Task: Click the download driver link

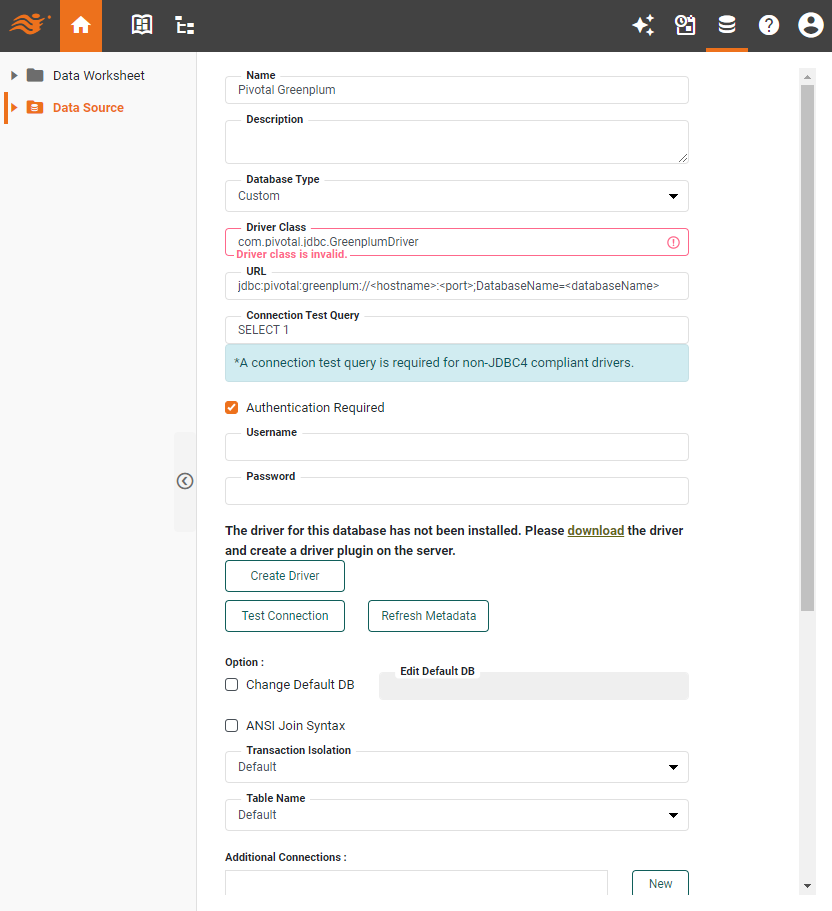Action: [x=595, y=530]
